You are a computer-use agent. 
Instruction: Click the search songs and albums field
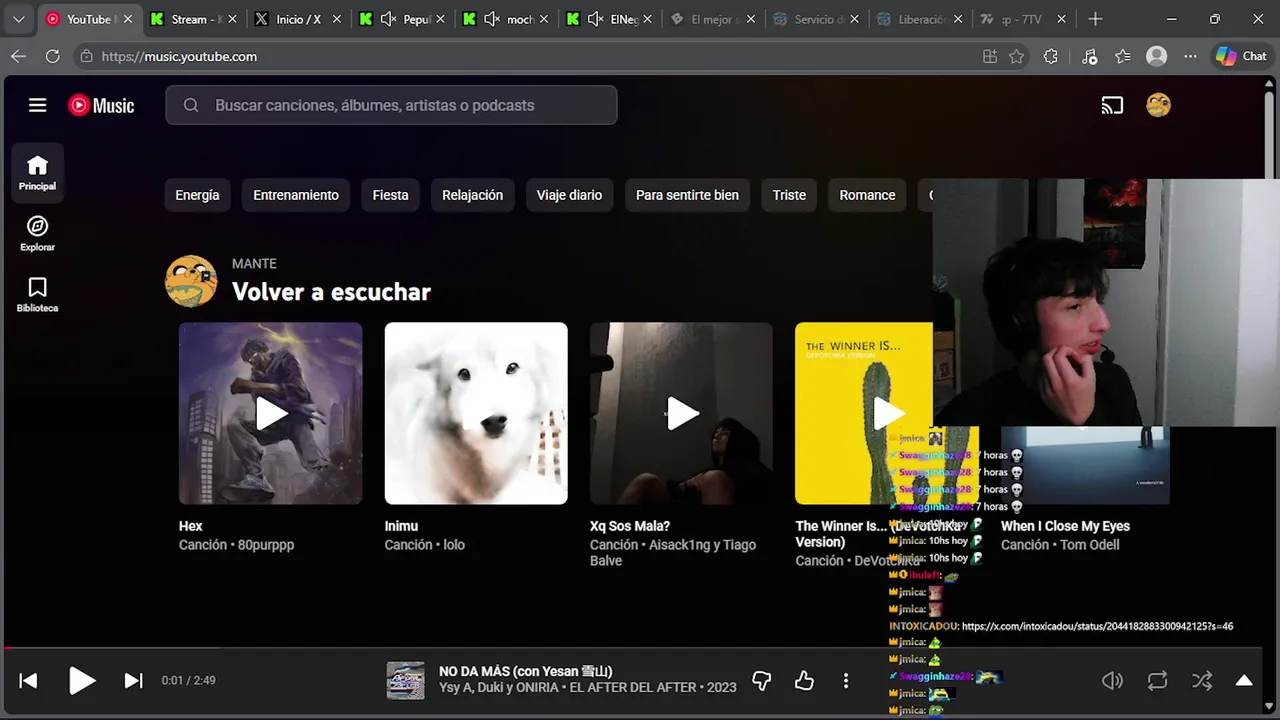click(x=391, y=105)
